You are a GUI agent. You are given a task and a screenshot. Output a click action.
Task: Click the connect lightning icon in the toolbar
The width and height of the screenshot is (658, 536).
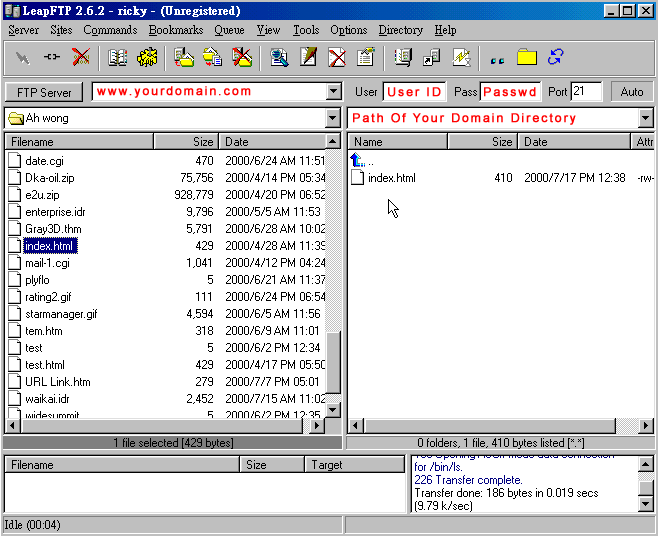[x=22, y=58]
